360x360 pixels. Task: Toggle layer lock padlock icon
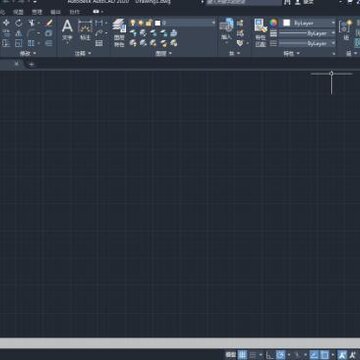tap(149, 23)
